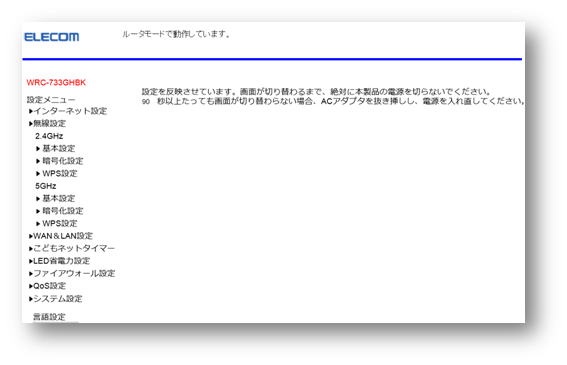Click the WRC-733GHBK model name

56,82
